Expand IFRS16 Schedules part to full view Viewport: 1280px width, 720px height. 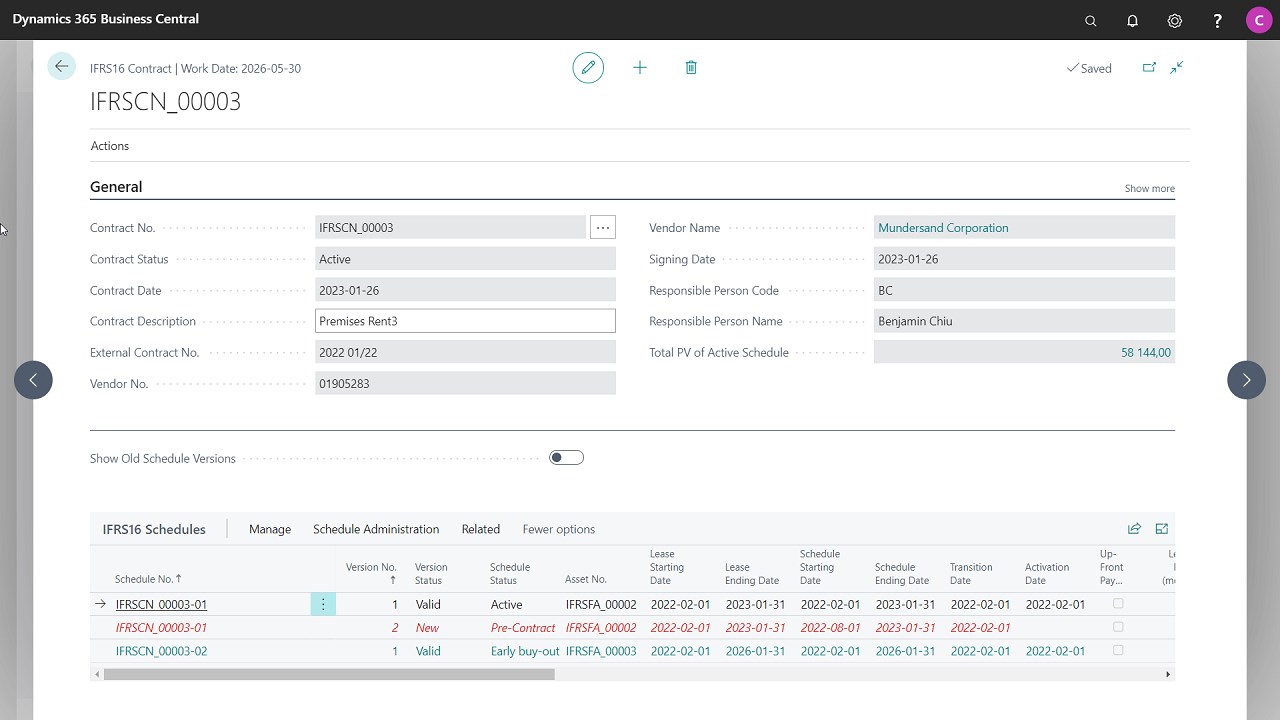tap(1162, 529)
